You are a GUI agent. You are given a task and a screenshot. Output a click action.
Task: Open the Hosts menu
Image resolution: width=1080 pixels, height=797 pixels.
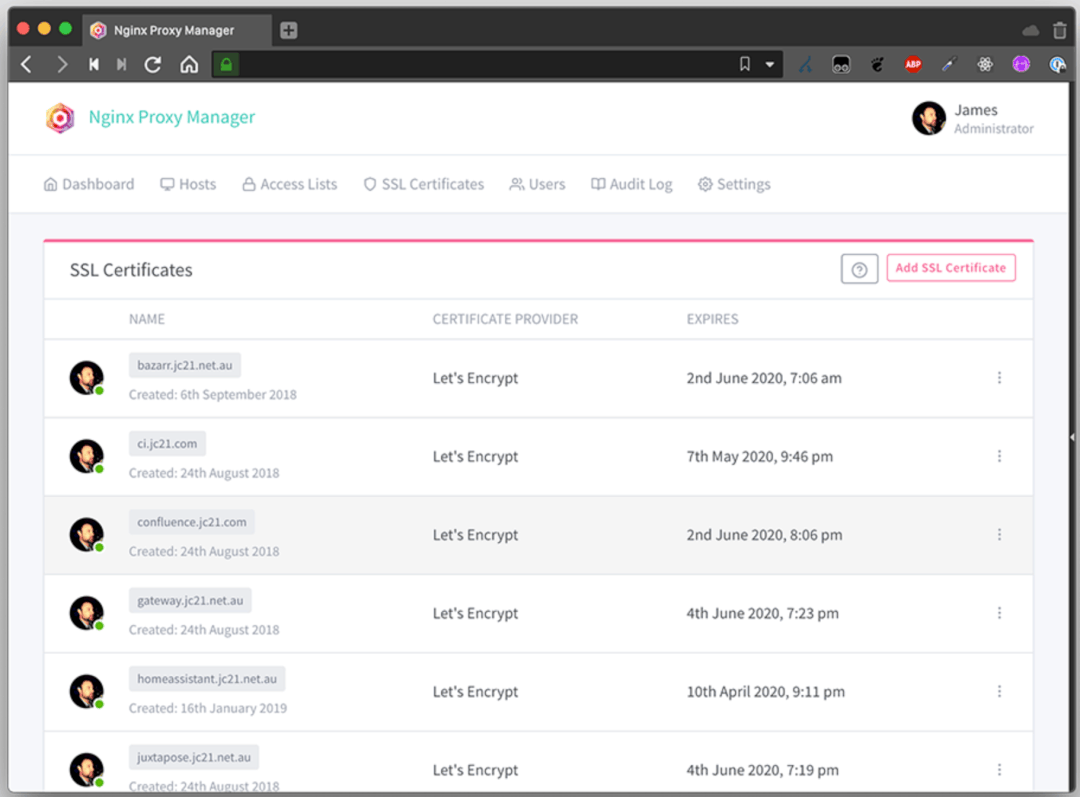(188, 184)
